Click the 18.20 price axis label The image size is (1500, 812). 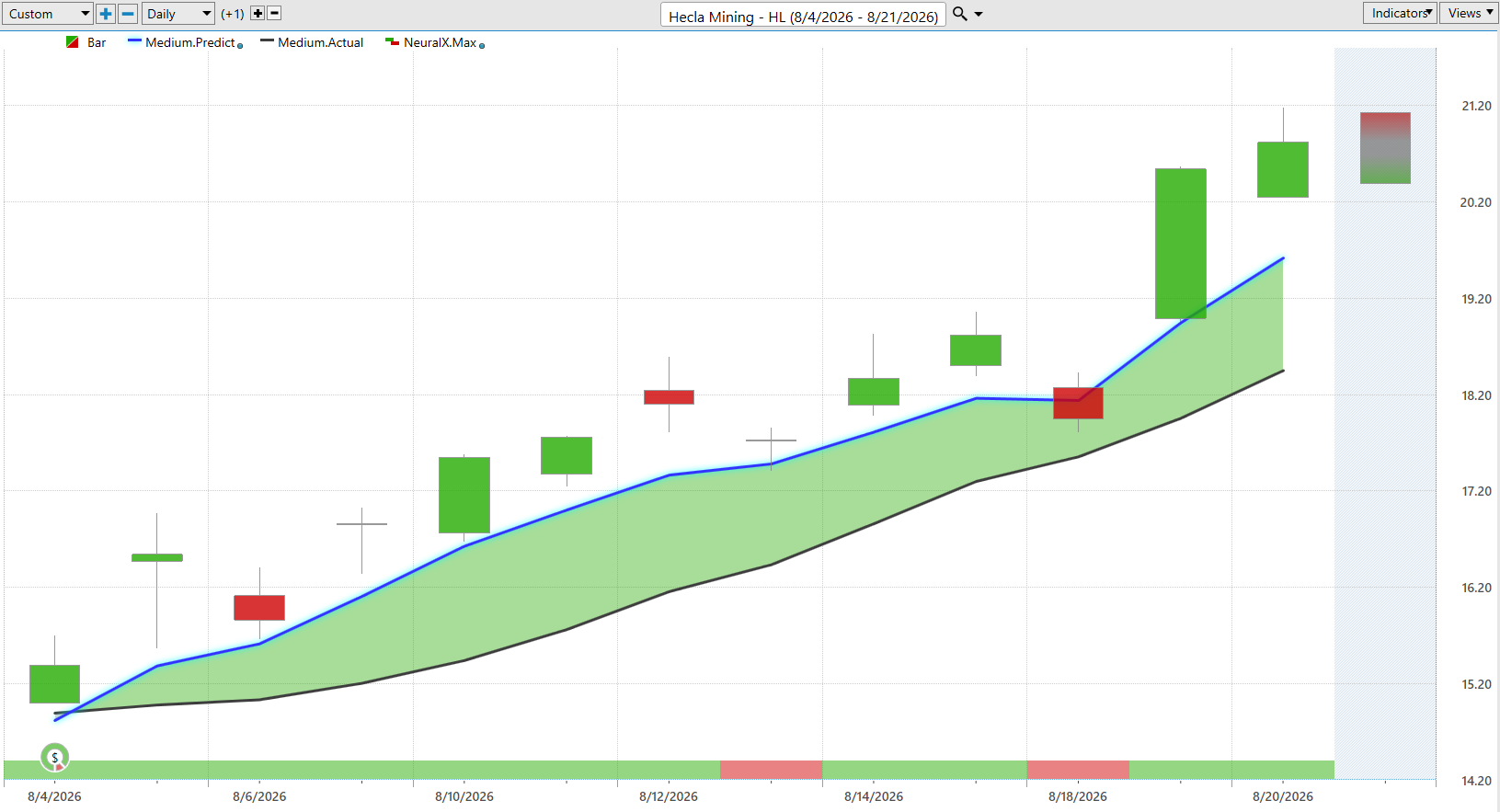point(1477,395)
